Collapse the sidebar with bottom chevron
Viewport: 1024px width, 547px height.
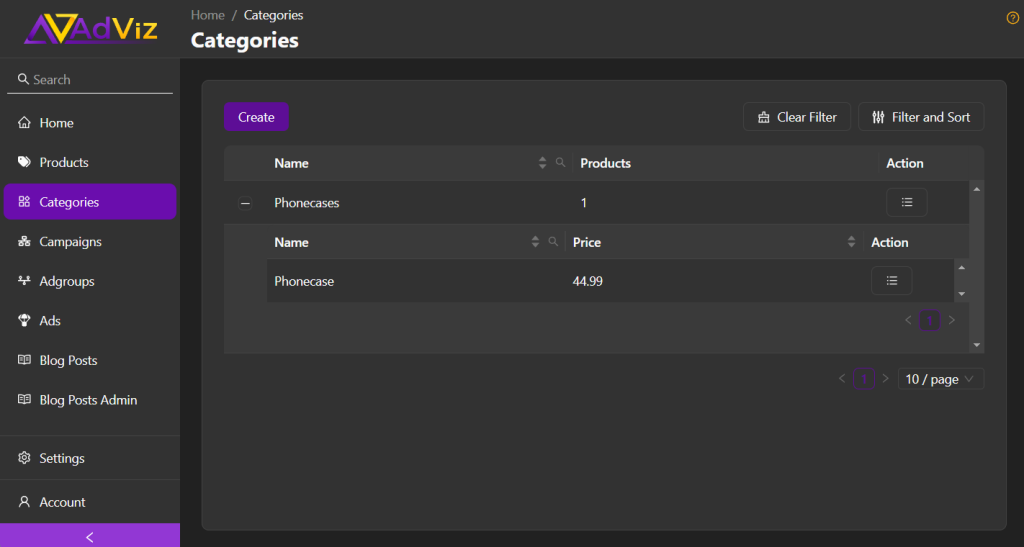90,536
